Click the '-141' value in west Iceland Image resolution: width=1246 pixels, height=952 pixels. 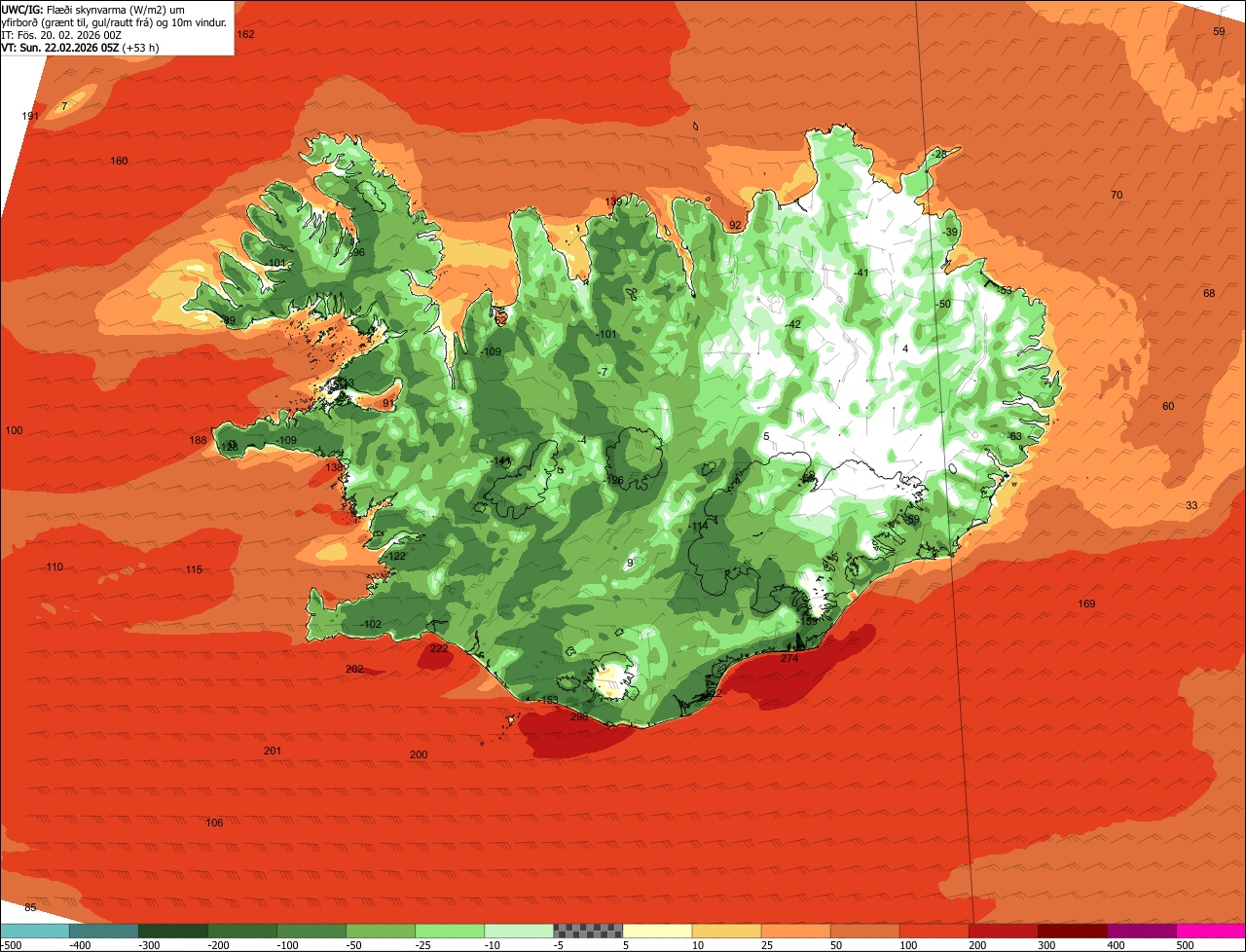point(500,460)
